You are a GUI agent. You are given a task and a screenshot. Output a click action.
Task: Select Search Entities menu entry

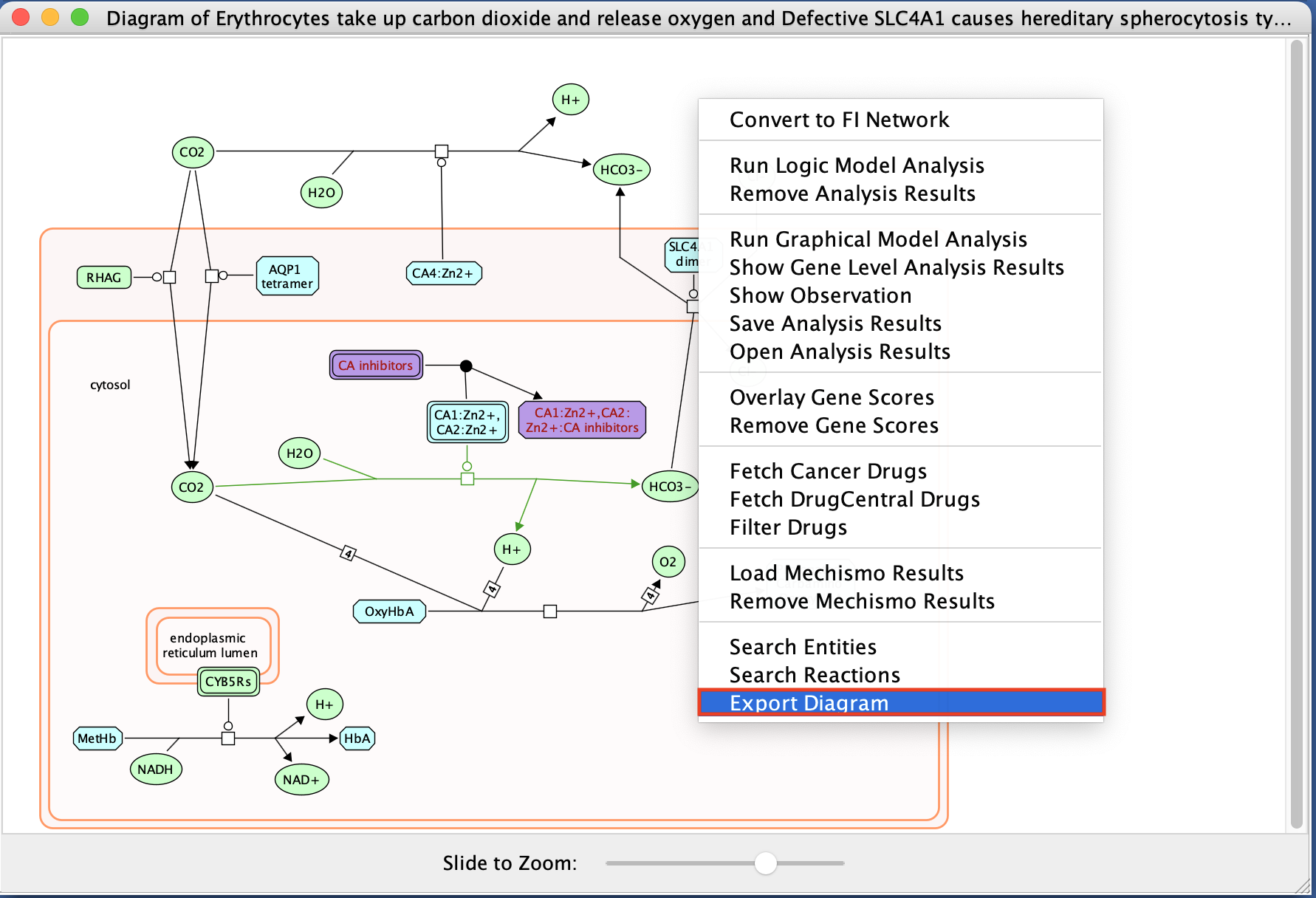pyautogui.click(x=803, y=647)
